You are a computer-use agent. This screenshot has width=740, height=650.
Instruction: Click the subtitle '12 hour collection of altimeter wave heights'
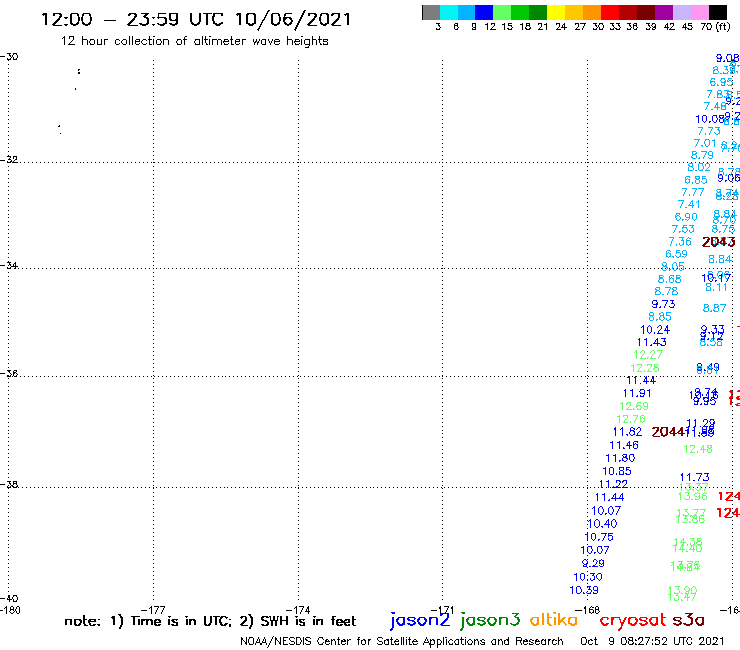pos(194,41)
